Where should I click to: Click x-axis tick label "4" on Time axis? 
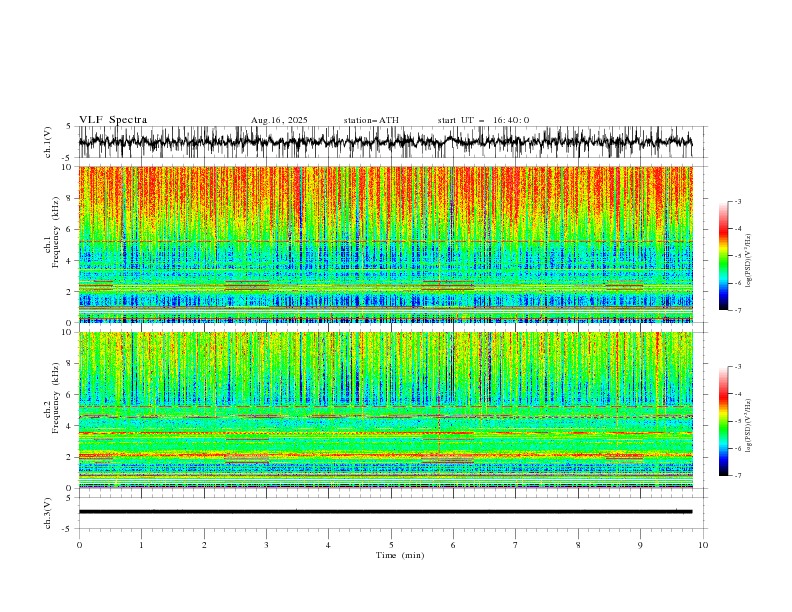328,545
